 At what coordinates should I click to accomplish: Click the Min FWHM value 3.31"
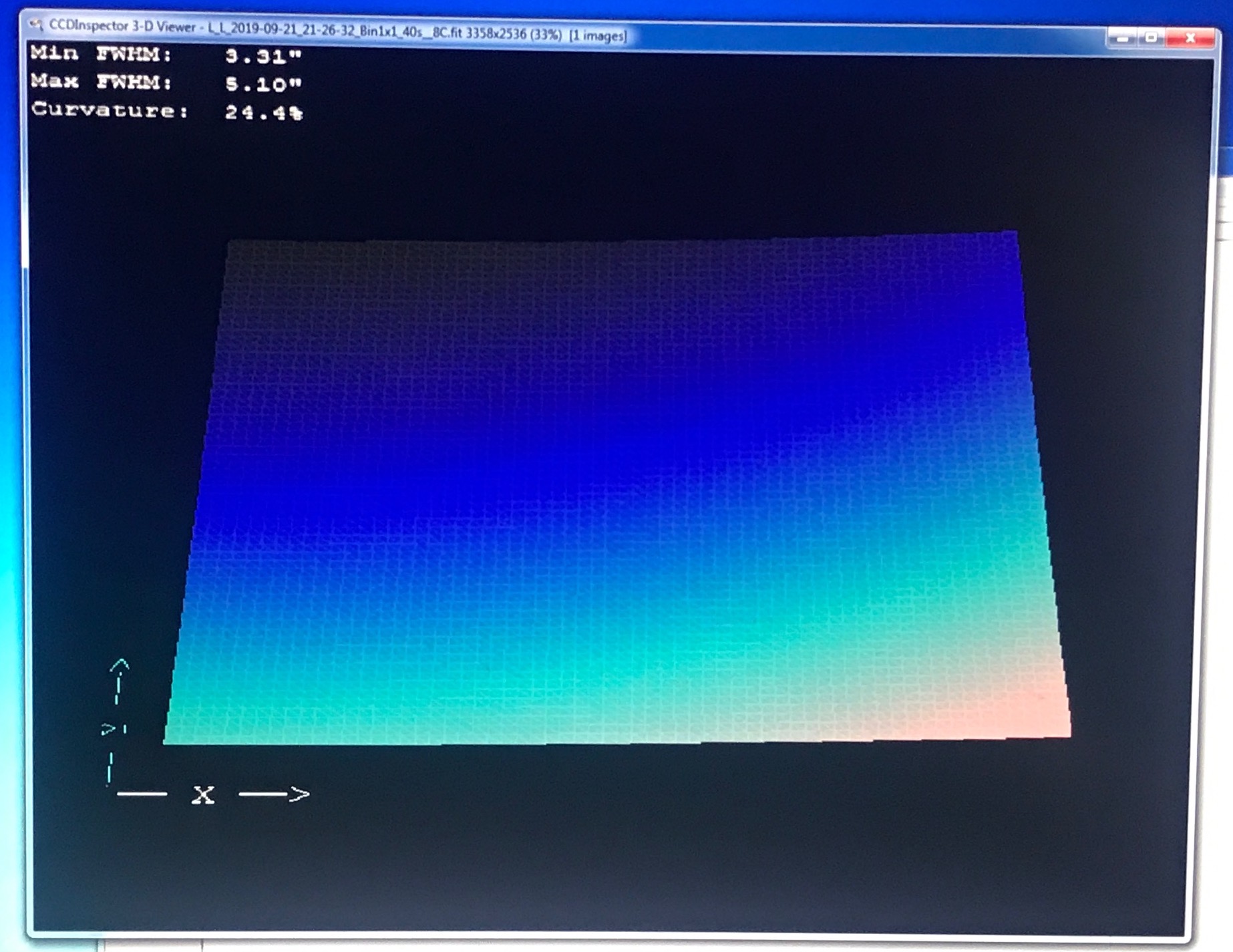pos(263,56)
